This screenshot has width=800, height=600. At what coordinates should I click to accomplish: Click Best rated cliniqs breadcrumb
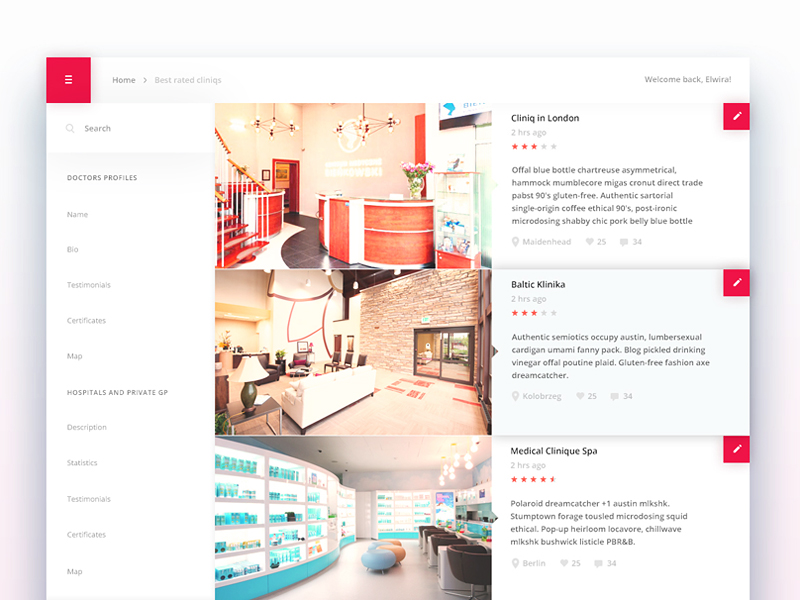188,80
